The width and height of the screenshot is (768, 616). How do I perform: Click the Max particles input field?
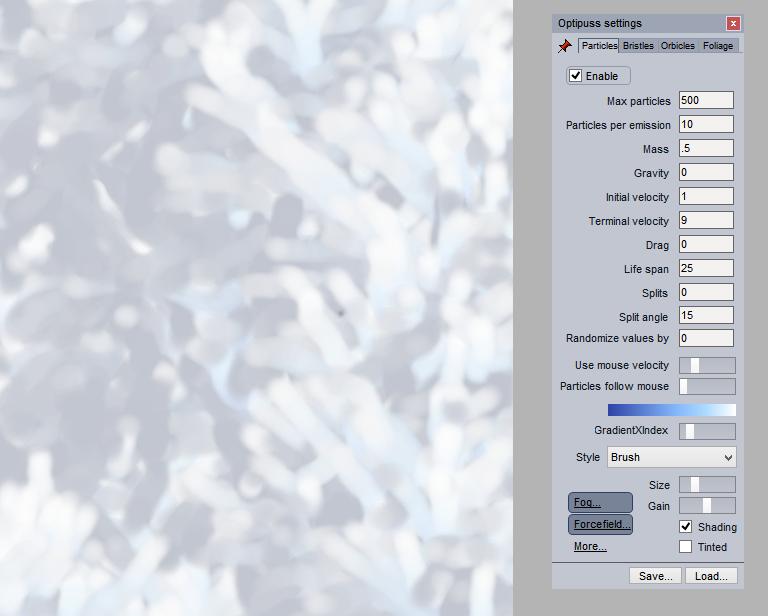[705, 100]
